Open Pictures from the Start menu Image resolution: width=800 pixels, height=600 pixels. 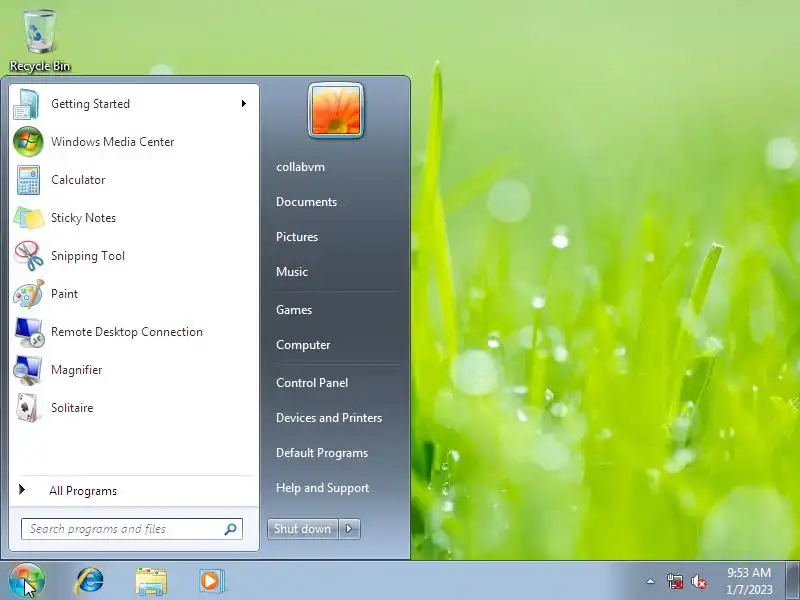[297, 237]
